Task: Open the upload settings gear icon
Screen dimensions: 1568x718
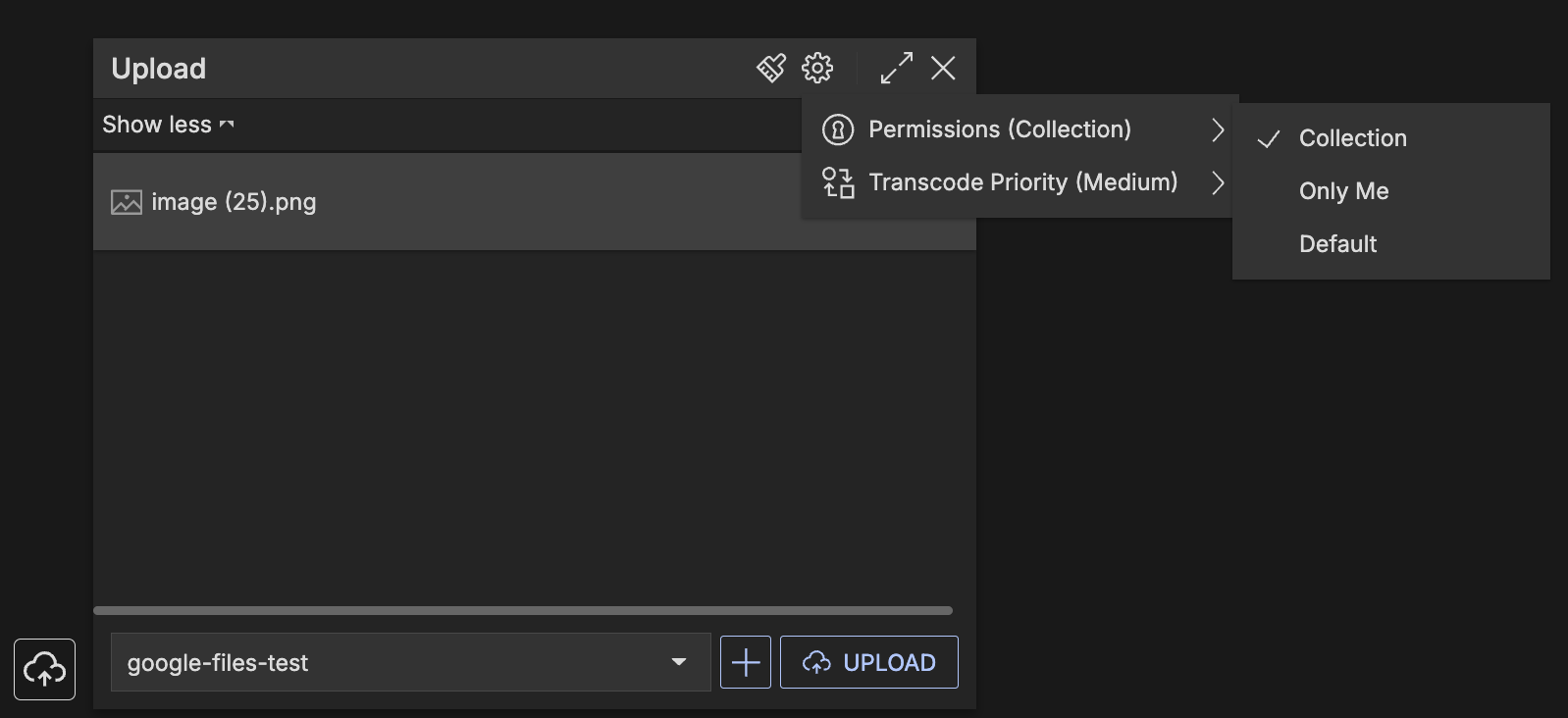Action: pos(817,68)
